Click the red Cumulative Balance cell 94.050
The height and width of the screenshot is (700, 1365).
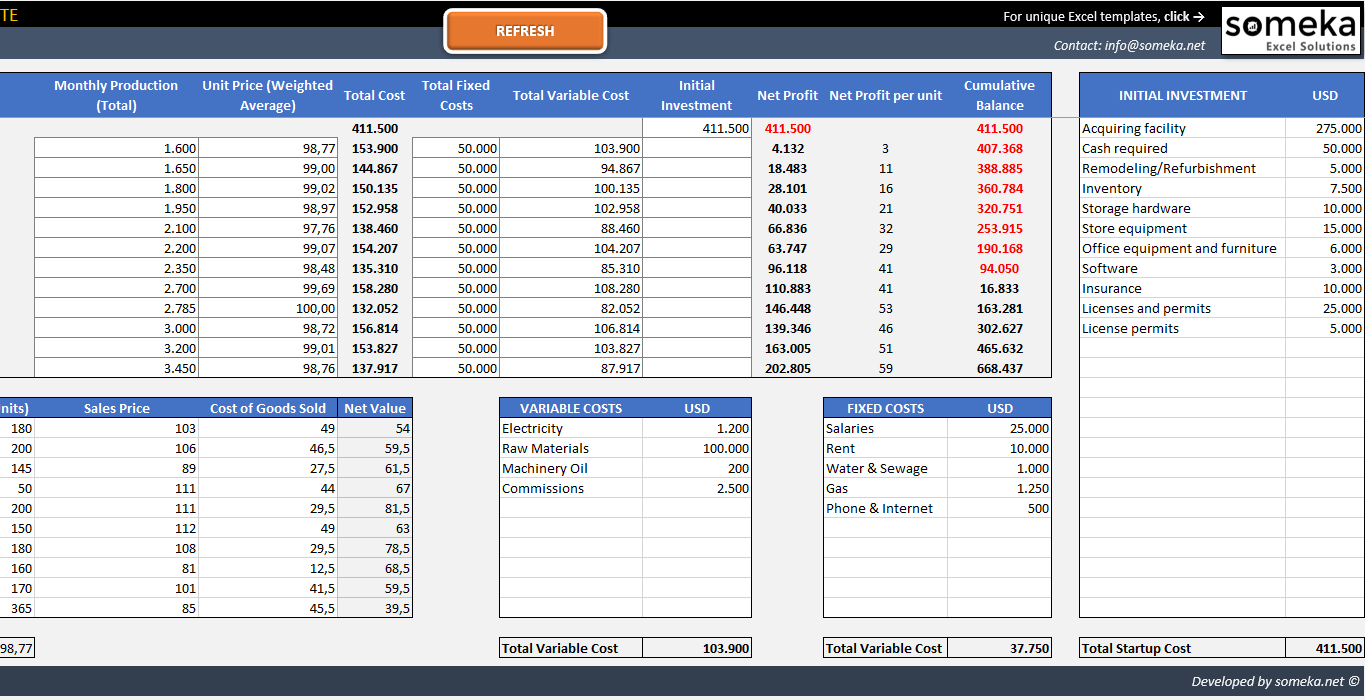click(999, 268)
